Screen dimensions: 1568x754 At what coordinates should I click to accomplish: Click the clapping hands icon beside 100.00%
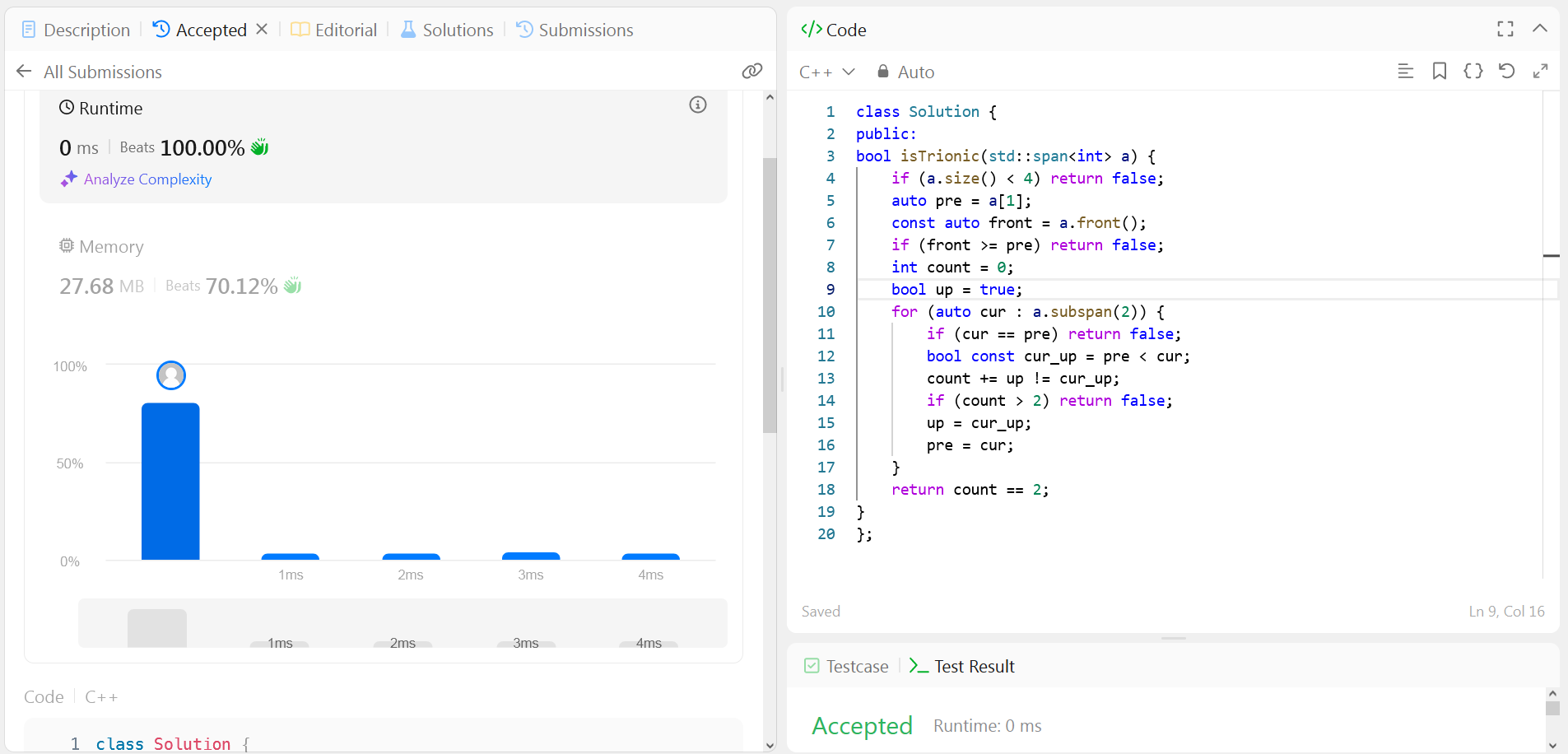(260, 147)
